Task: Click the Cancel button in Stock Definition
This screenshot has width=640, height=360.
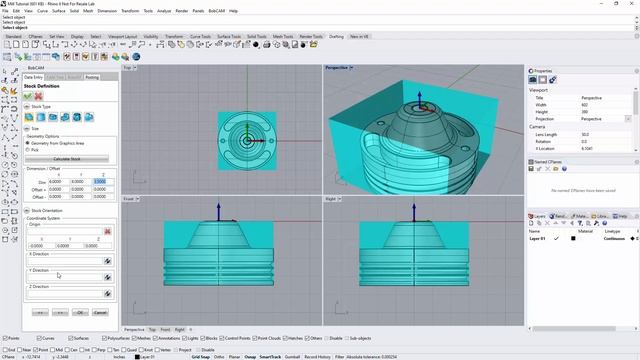Action: tap(100, 313)
